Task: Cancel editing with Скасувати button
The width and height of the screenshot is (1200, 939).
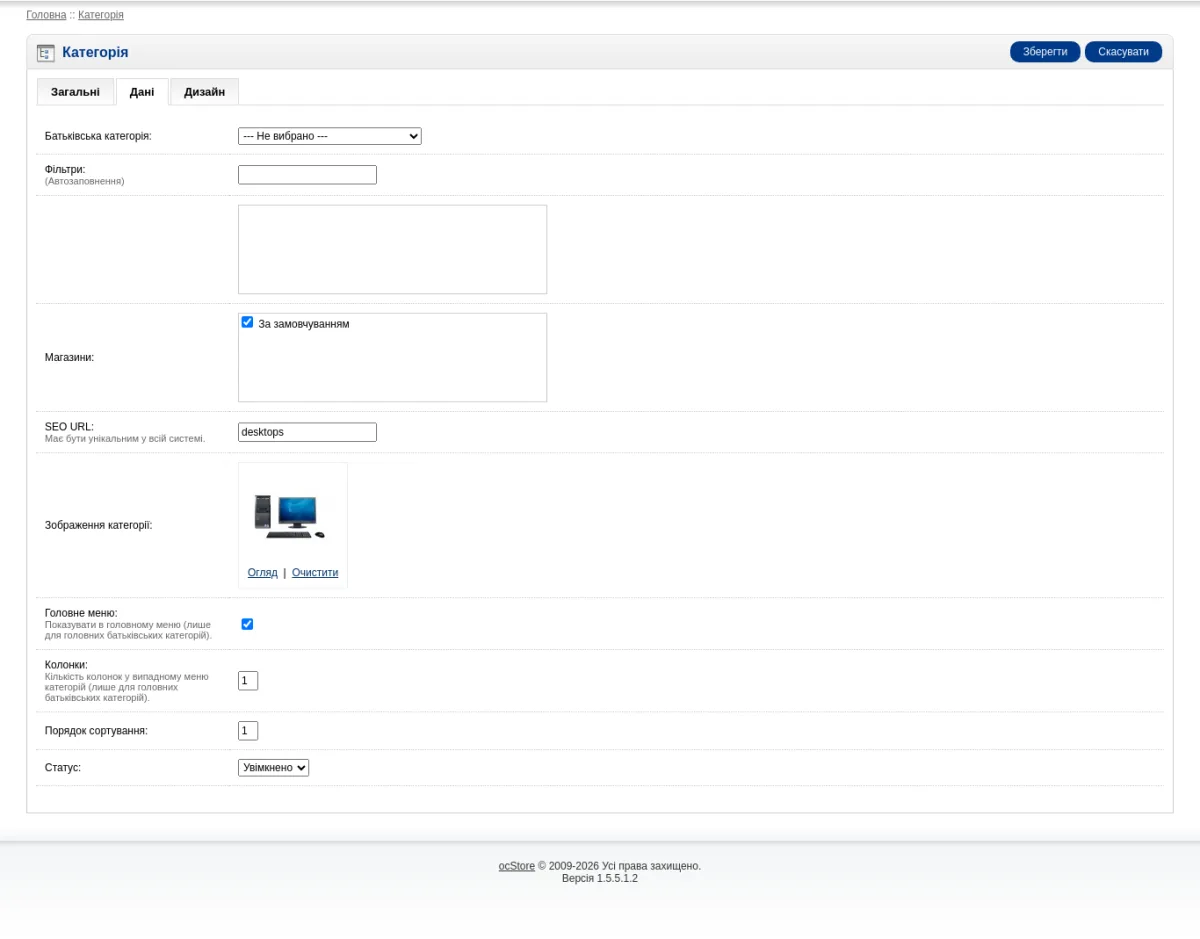Action: tap(1123, 52)
